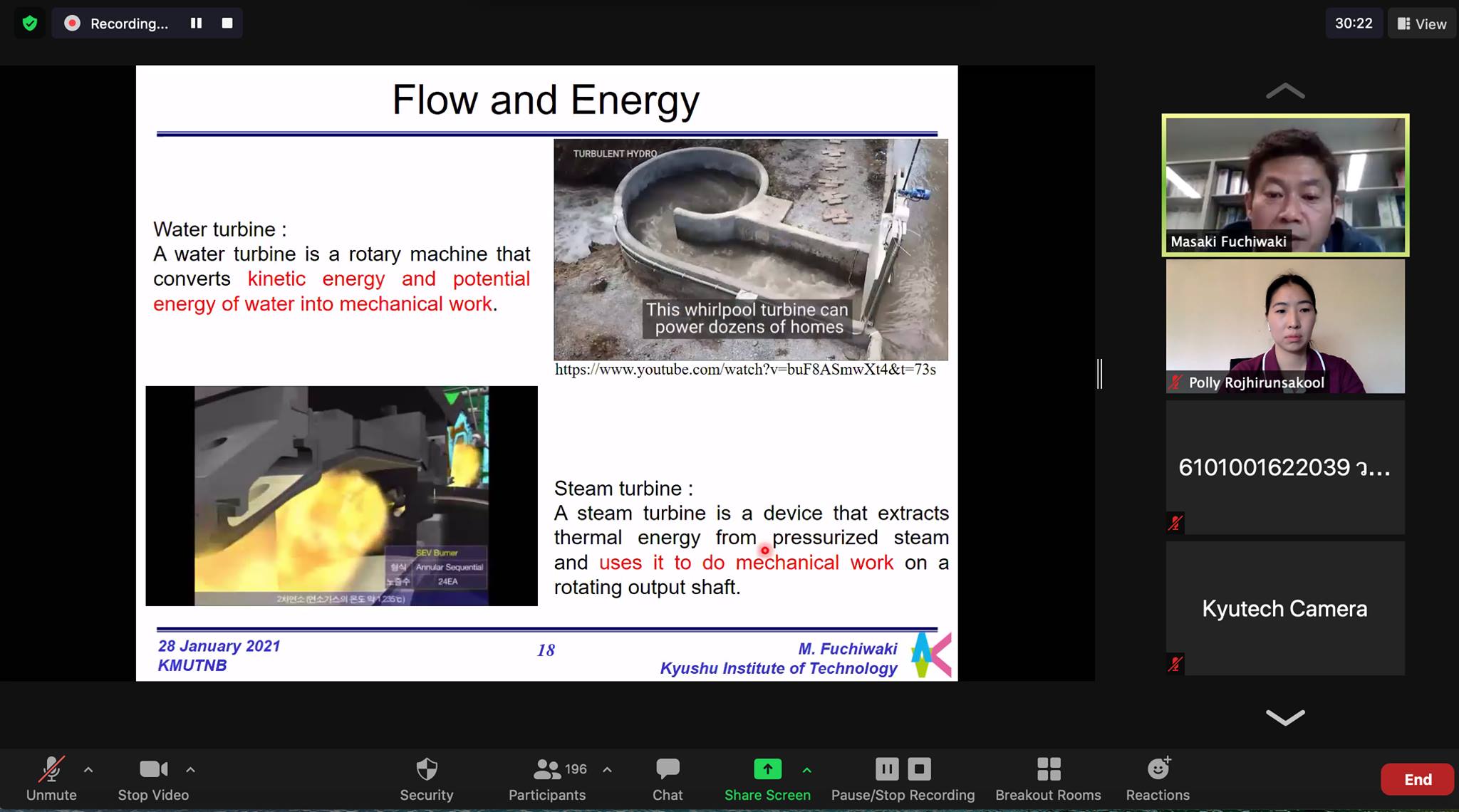Stop Video with camera button
This screenshot has width=1459, height=812.
[153, 779]
